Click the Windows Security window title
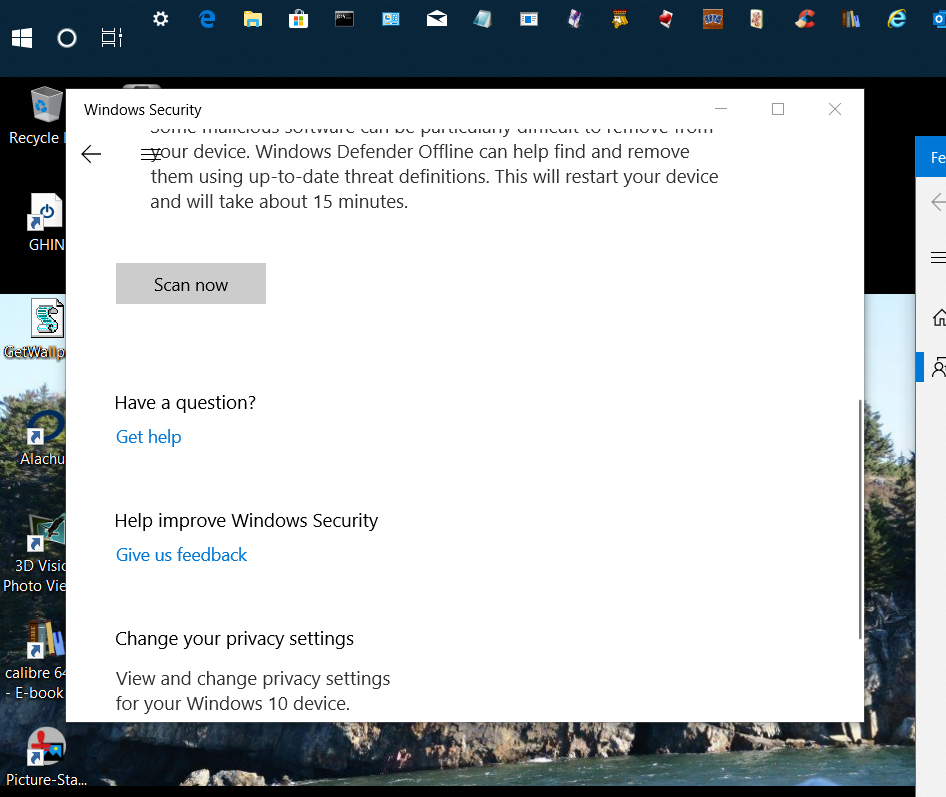The image size is (946, 797). 142,110
